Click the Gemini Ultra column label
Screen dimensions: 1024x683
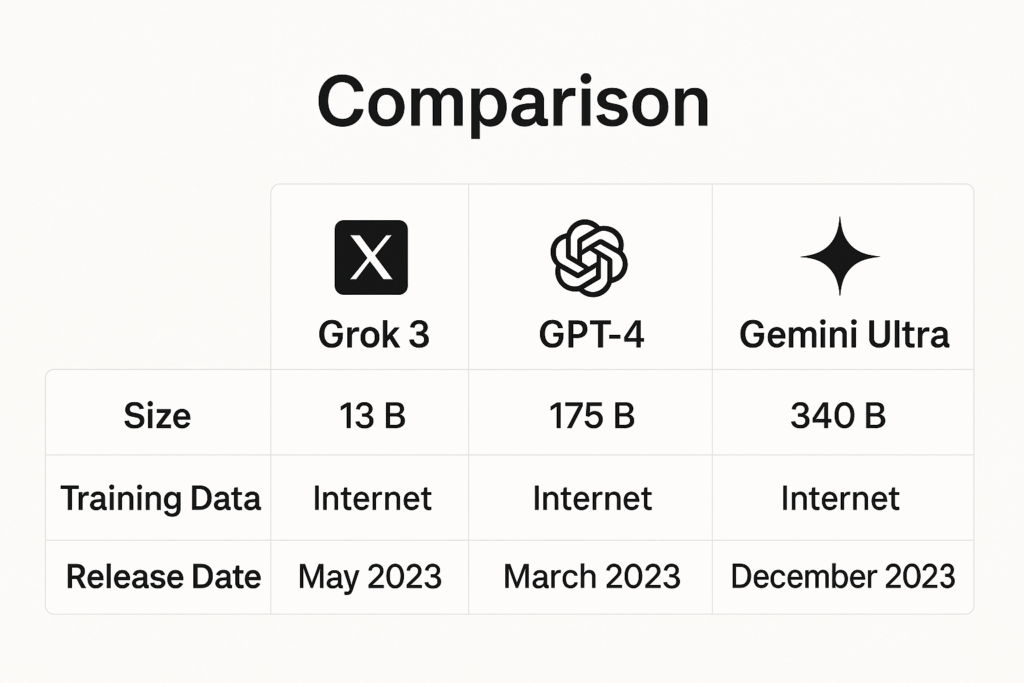coord(843,334)
